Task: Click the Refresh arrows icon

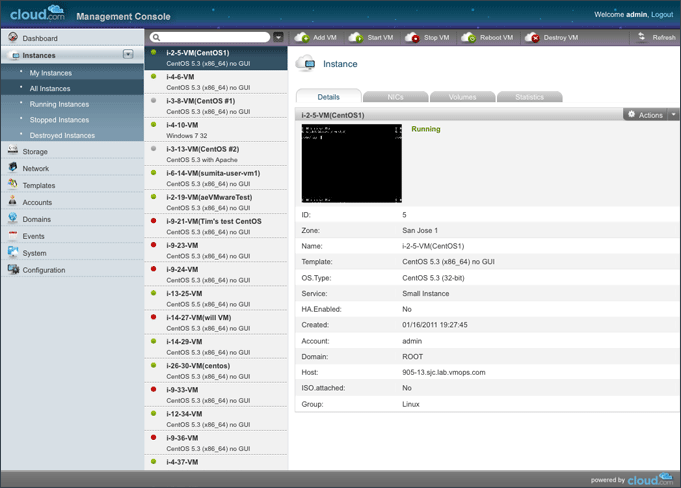Action: click(641, 37)
